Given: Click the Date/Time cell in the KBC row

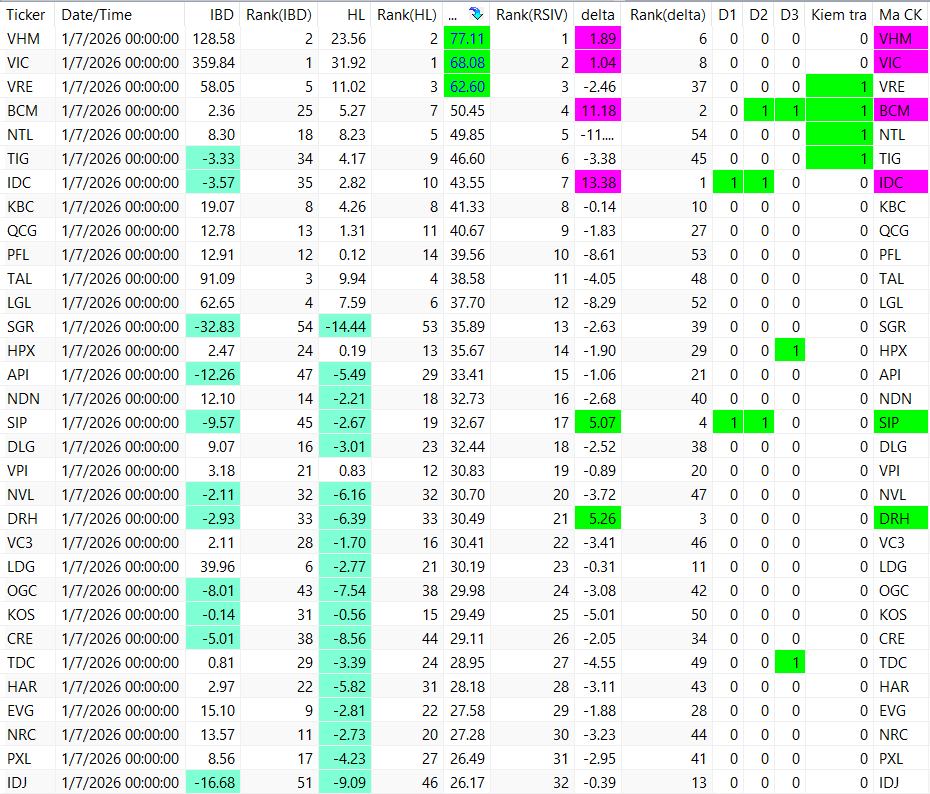Looking at the screenshot, I should (x=120, y=207).
